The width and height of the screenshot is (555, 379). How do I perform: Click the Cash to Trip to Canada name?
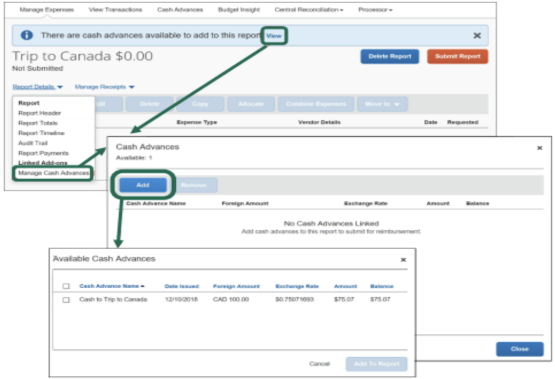click(113, 299)
